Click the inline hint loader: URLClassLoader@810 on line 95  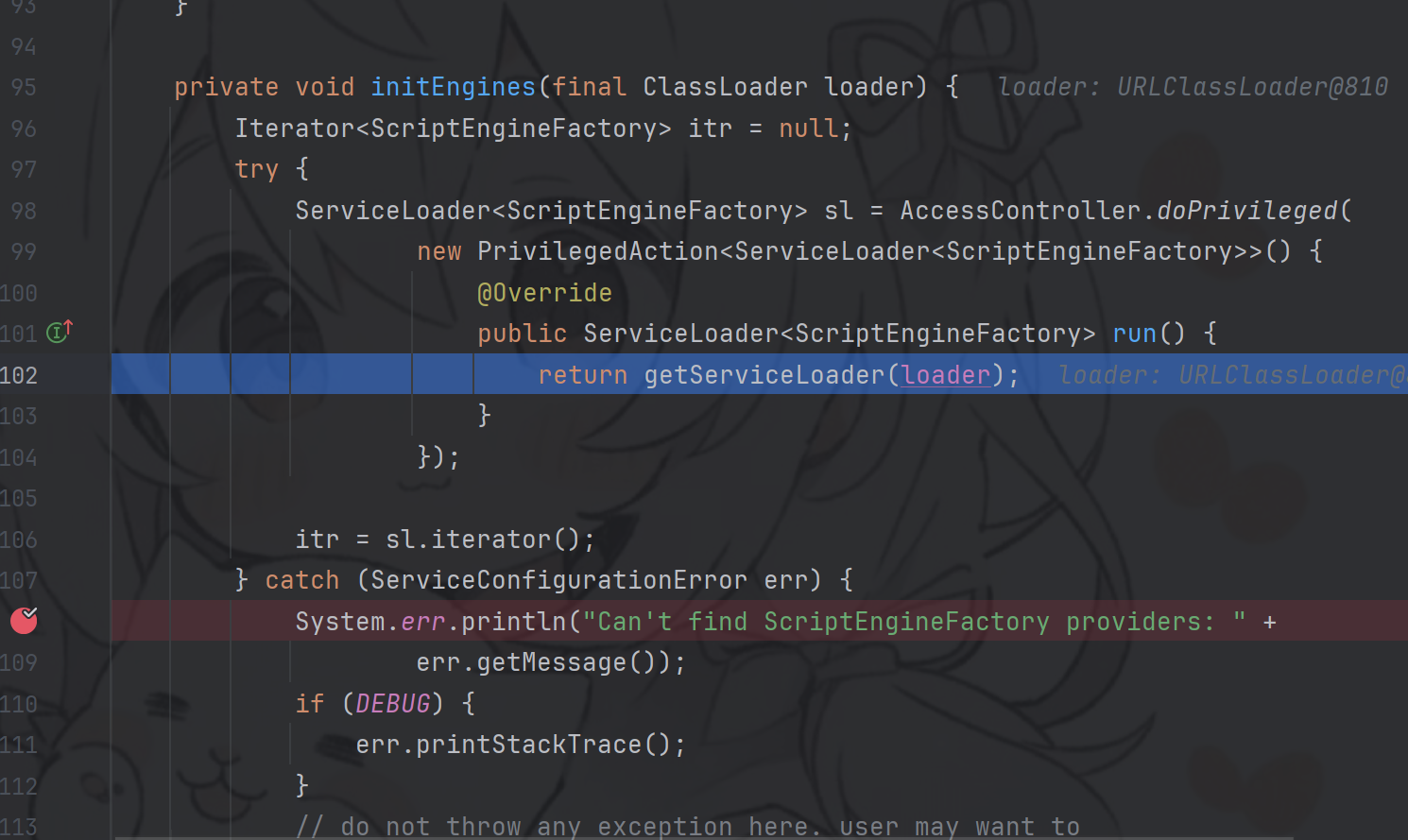(1193, 87)
